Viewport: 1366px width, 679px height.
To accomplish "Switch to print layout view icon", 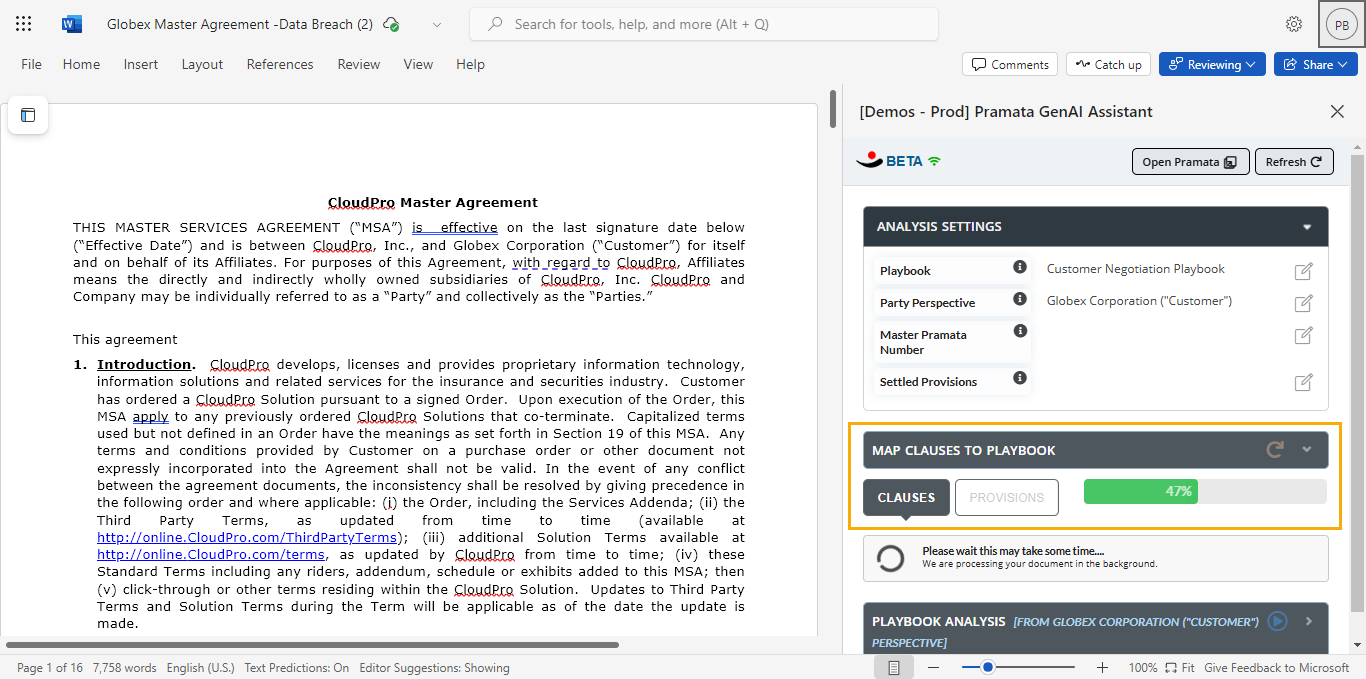I will click(894, 667).
